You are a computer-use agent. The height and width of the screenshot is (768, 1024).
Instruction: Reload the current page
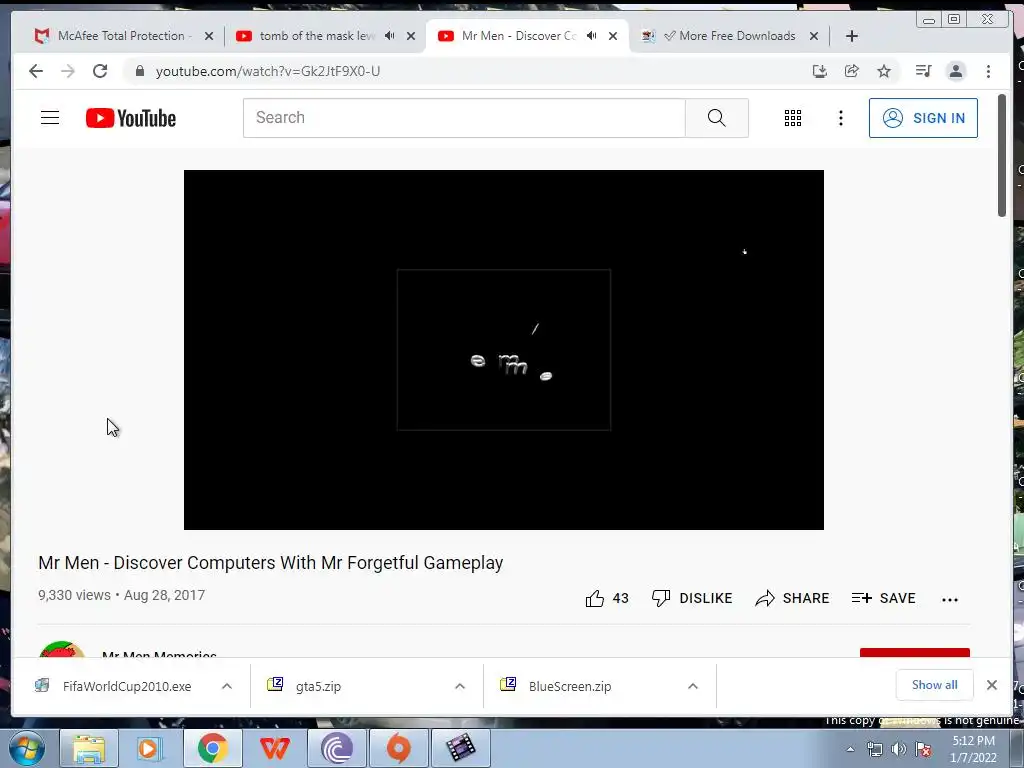coord(100,71)
